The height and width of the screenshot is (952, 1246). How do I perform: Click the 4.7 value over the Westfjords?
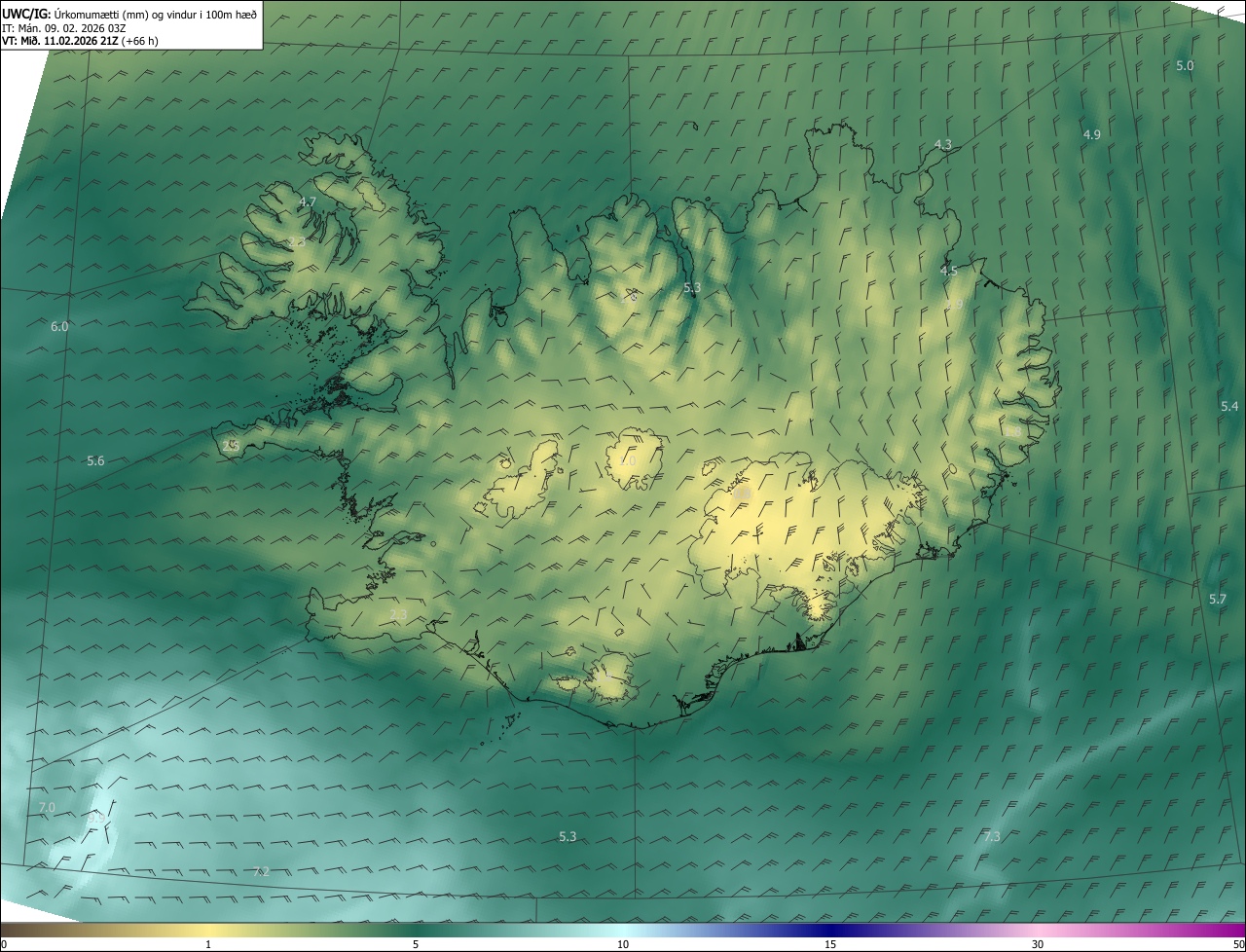[x=308, y=202]
